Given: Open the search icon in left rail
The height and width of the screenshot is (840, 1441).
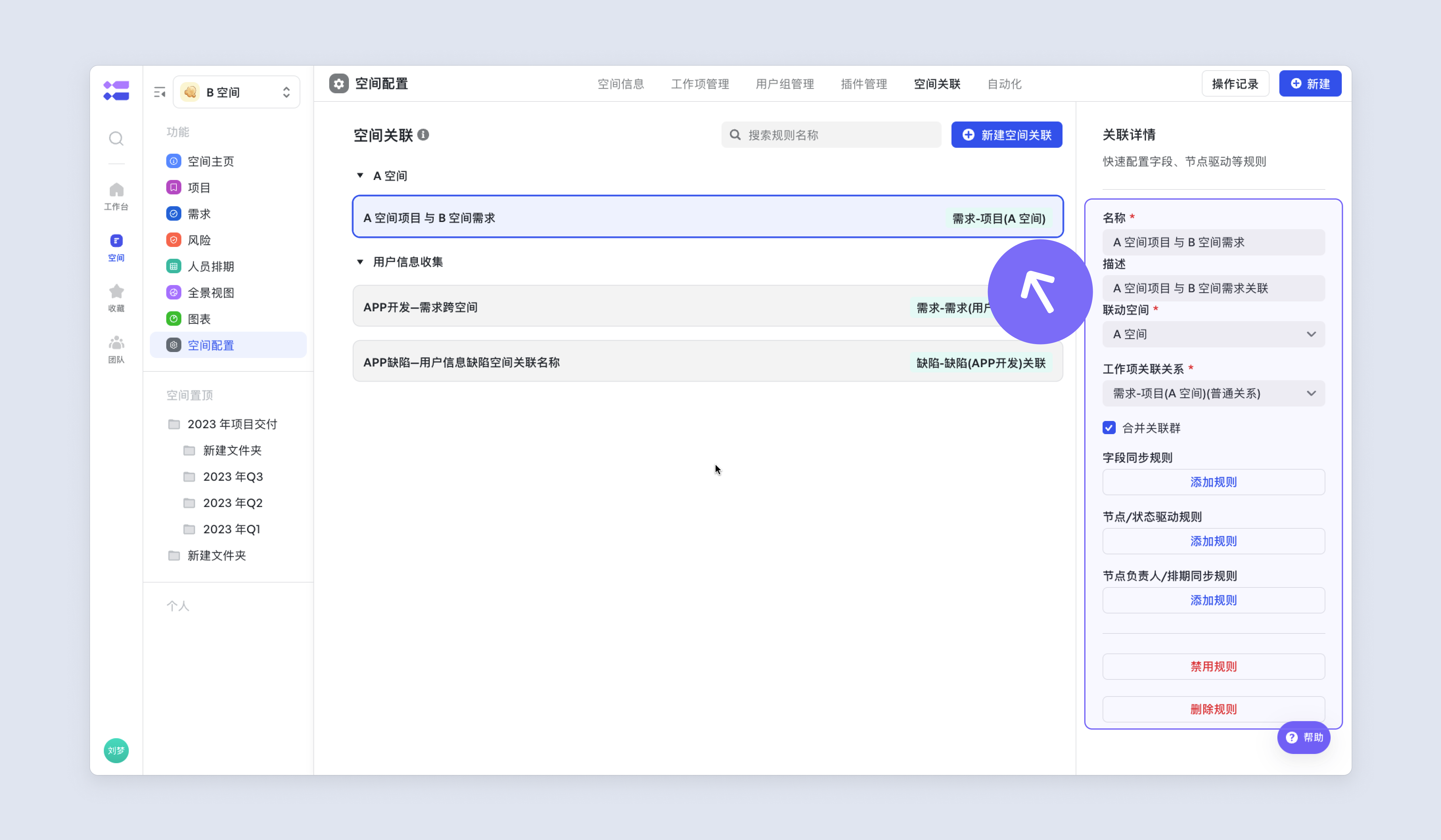Looking at the screenshot, I should tap(116, 139).
